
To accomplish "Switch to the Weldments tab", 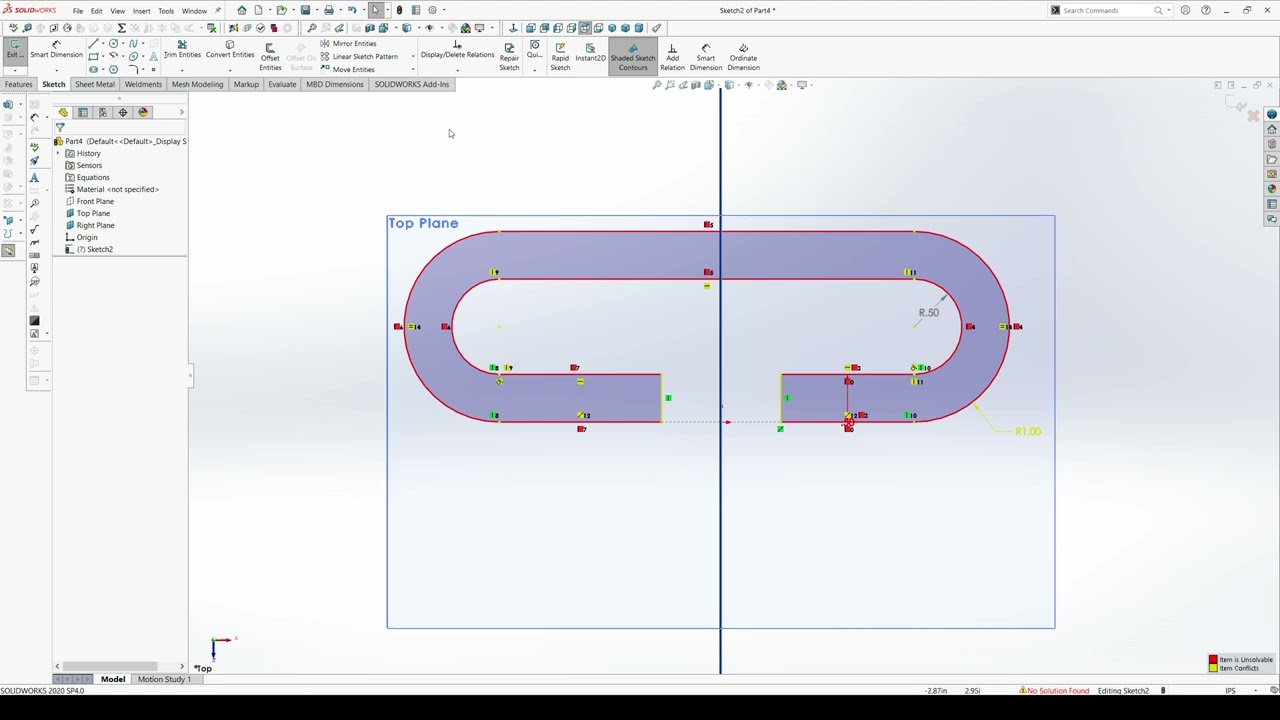I will (143, 84).
